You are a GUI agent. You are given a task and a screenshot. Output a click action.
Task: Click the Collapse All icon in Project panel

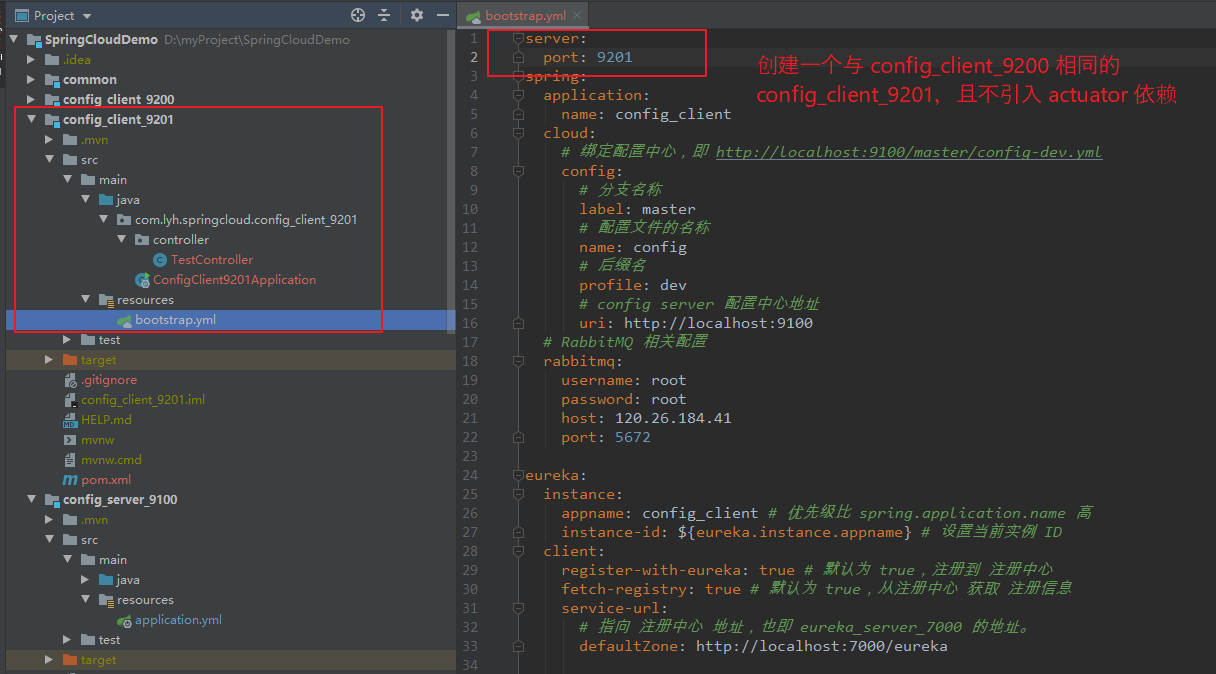(x=384, y=15)
